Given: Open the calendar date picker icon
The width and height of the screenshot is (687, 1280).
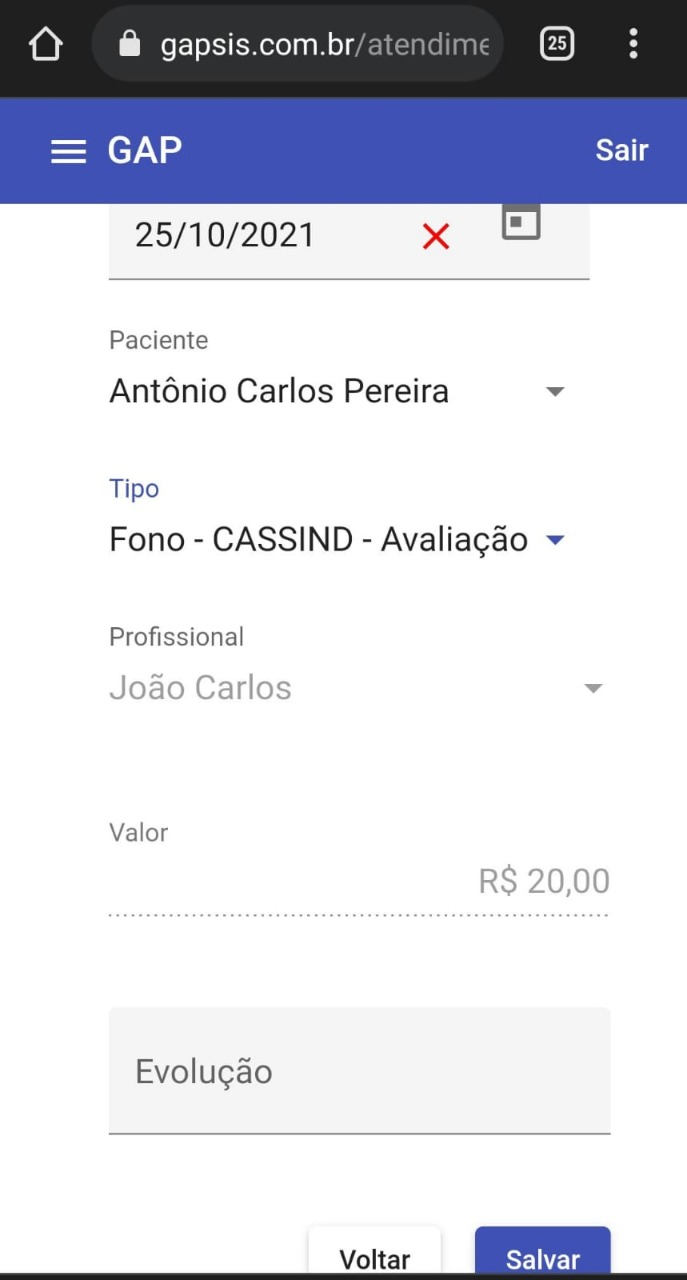Looking at the screenshot, I should click(x=520, y=222).
